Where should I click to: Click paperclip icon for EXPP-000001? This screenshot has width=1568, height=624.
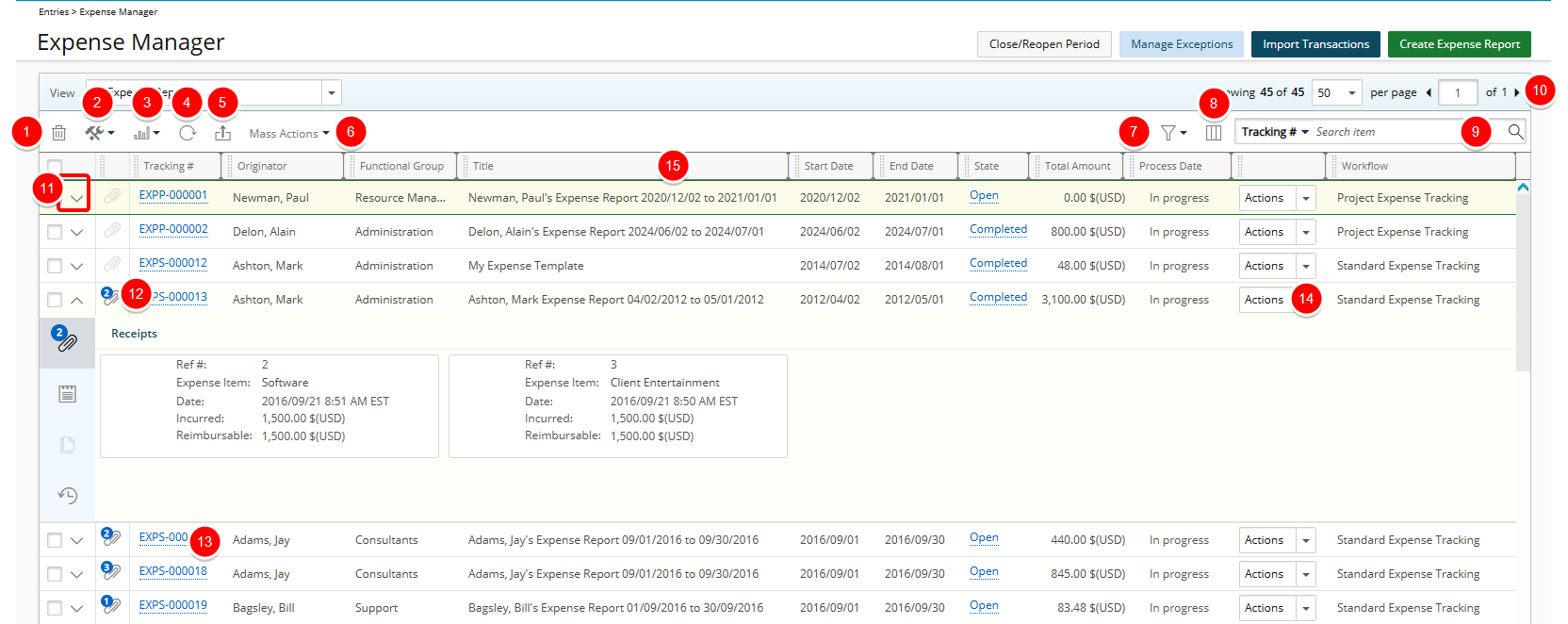(x=112, y=196)
